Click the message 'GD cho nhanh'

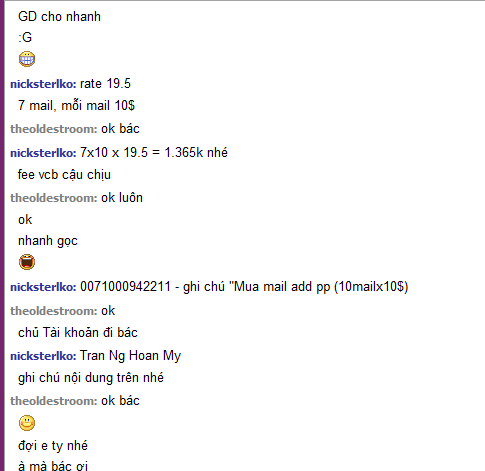click(59, 17)
